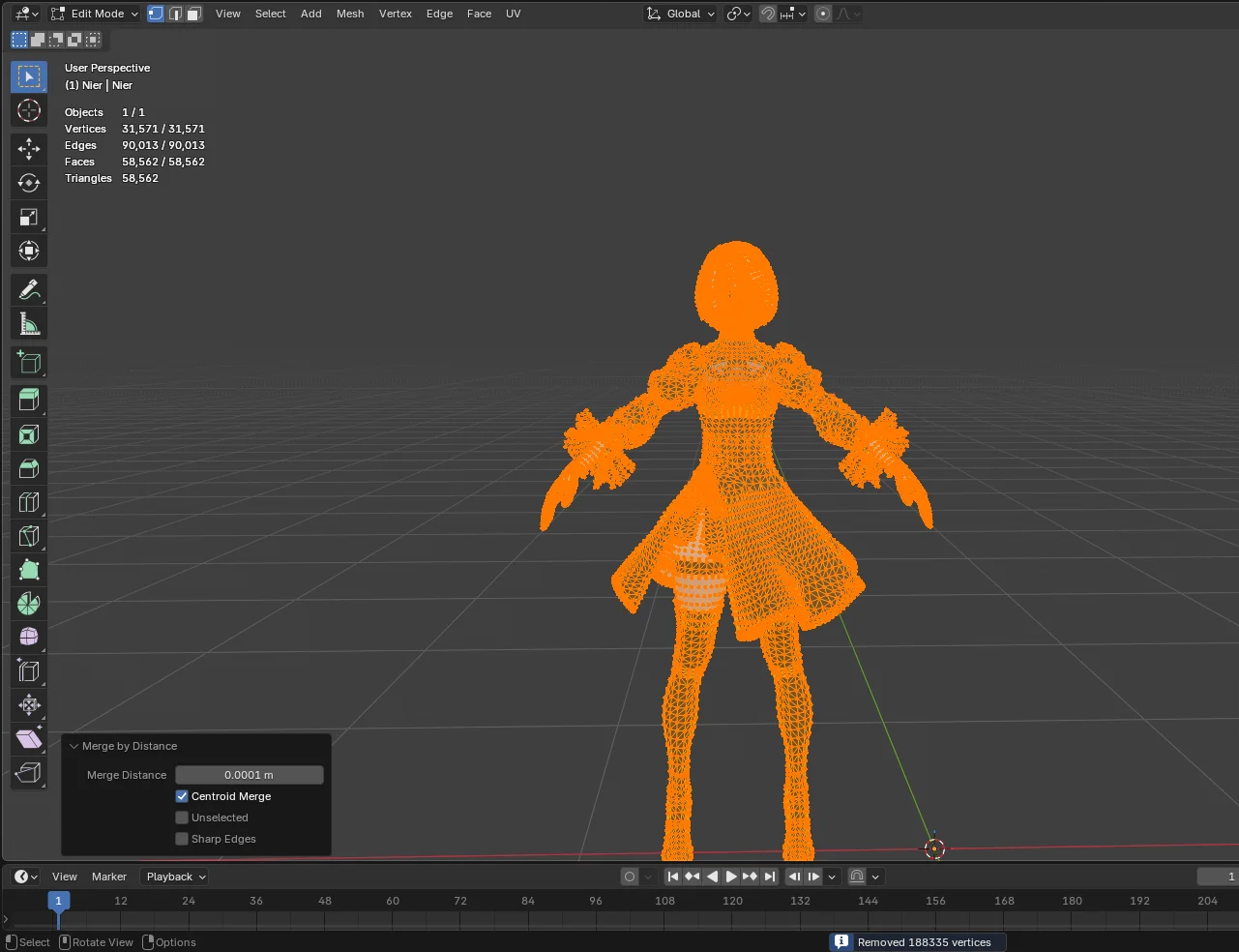Choose the Annotate pencil tool
Screen dimensions: 1239x952
29,289
